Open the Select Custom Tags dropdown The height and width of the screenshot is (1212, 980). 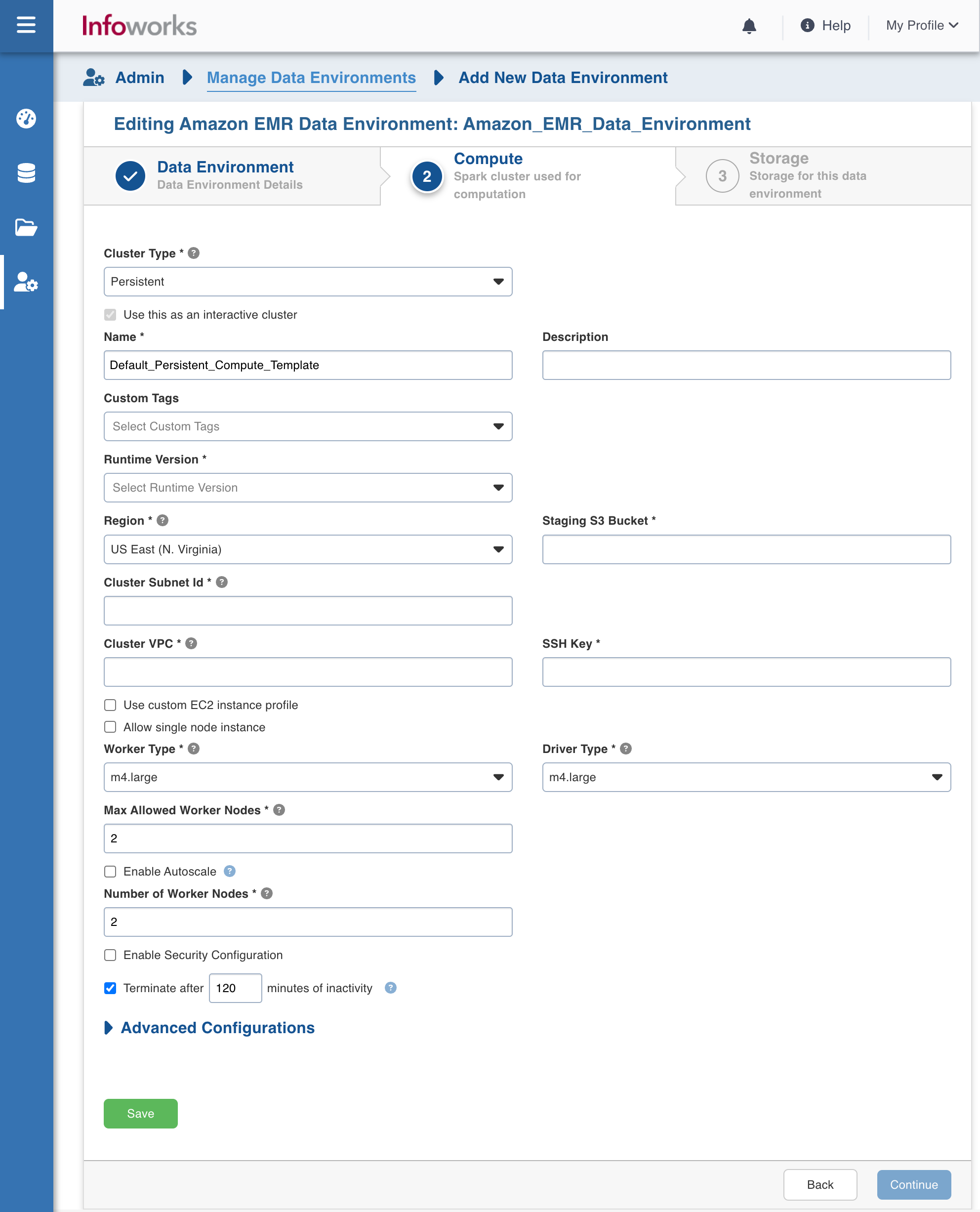(x=308, y=426)
